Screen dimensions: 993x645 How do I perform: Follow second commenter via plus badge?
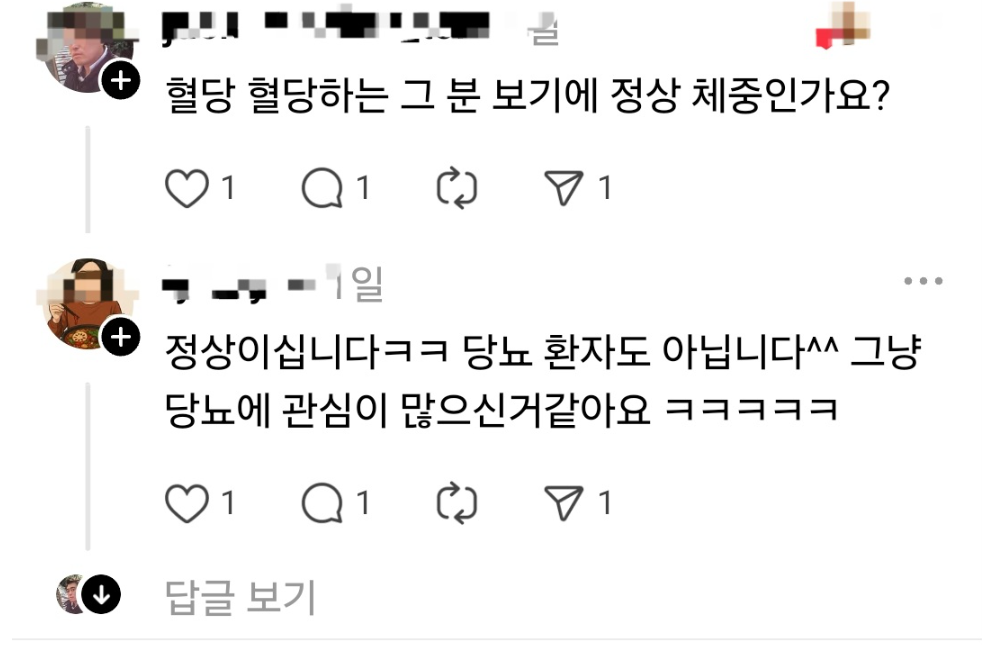pos(120,337)
